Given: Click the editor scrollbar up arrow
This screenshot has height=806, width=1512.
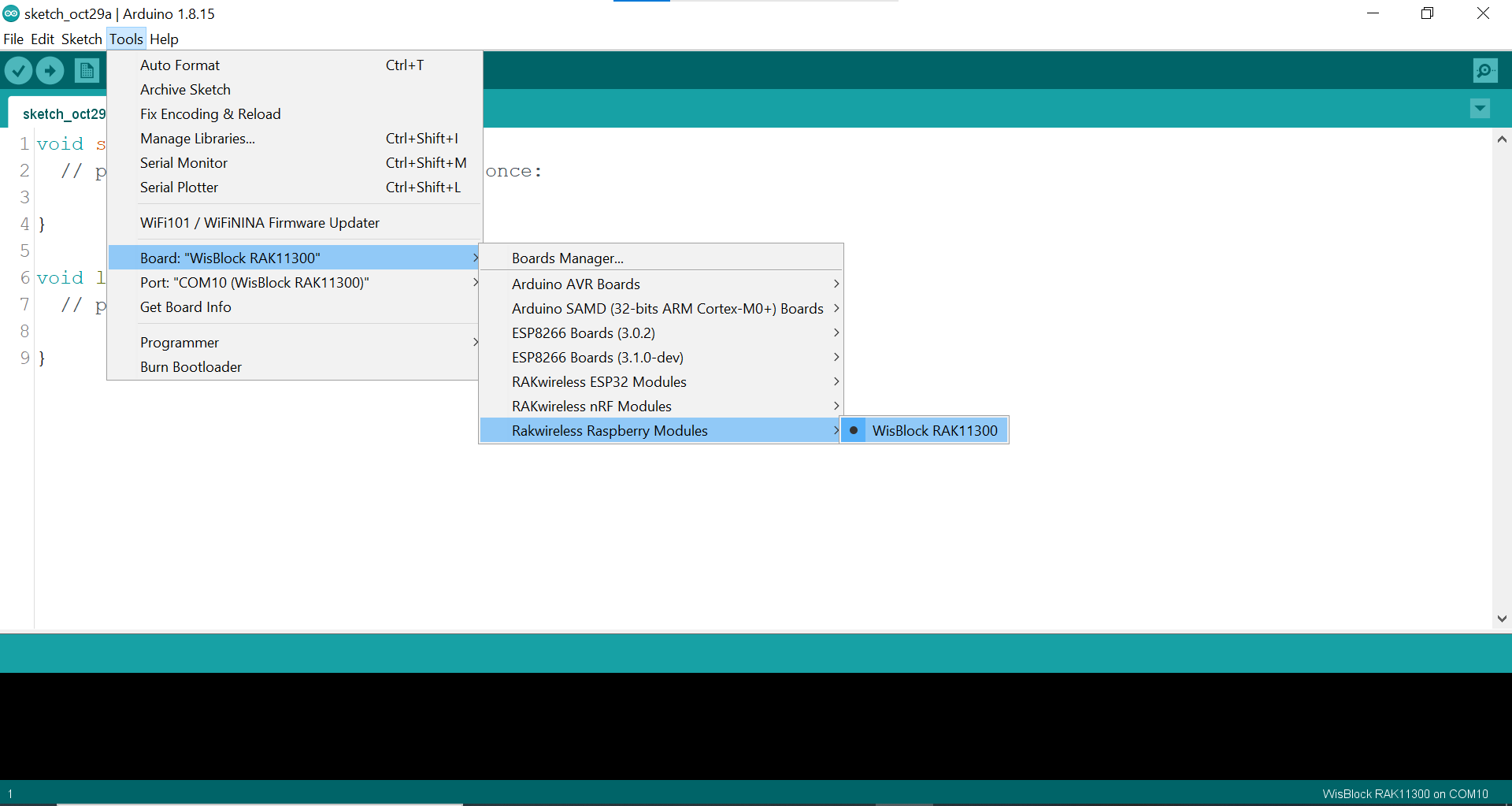Looking at the screenshot, I should tap(1502, 139).
